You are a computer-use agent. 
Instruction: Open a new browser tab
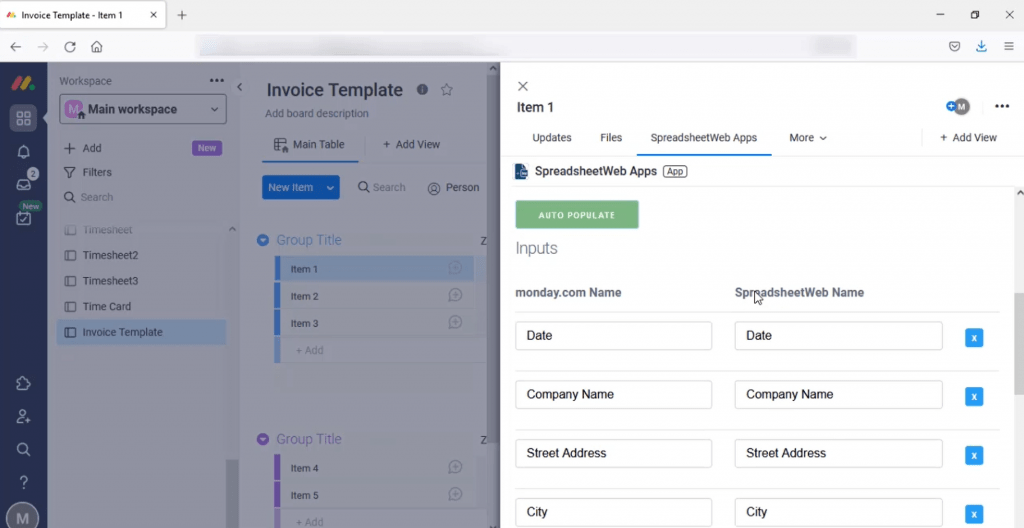(182, 15)
